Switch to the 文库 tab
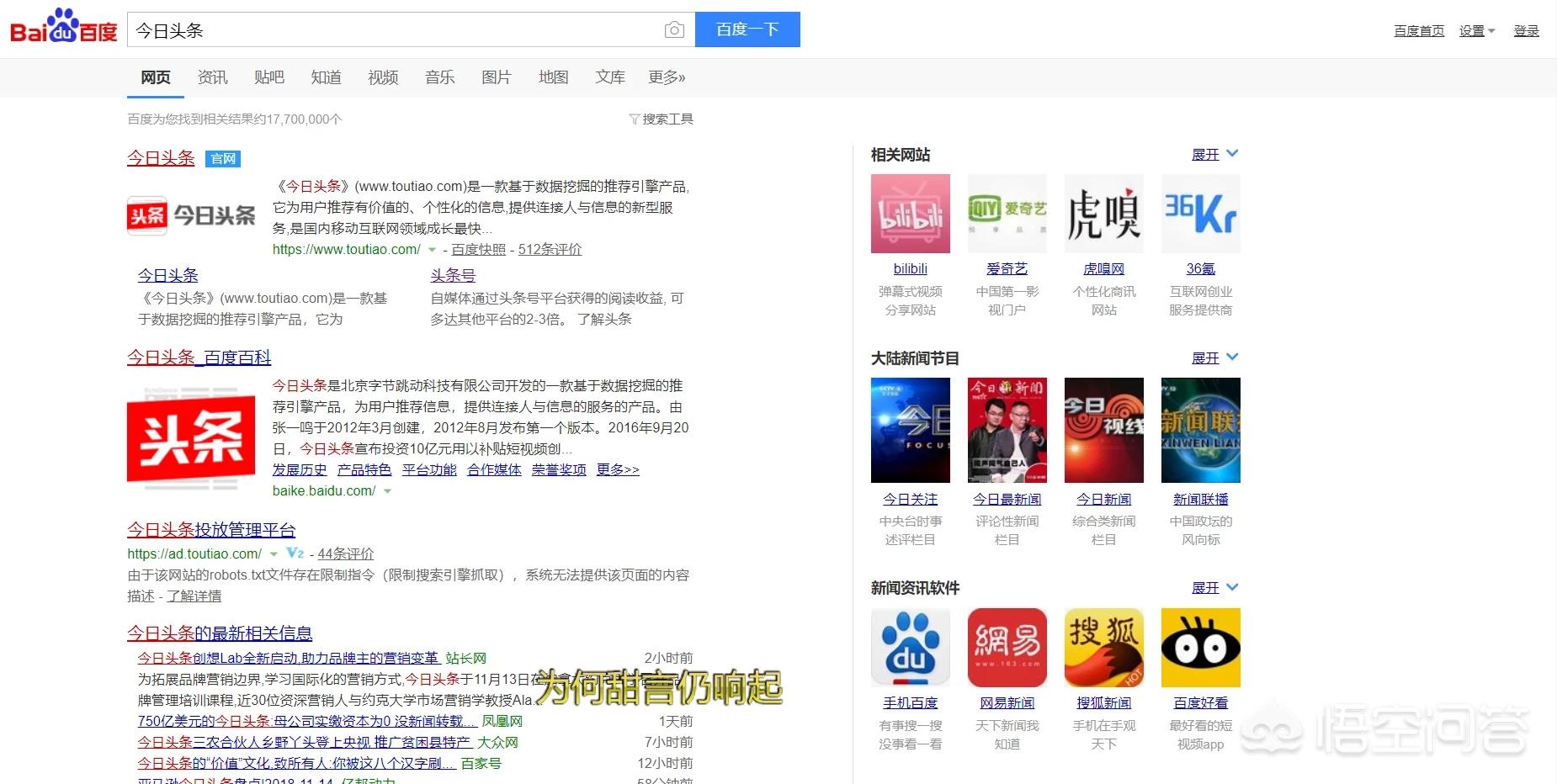Image resolution: width=1557 pixels, height=784 pixels. 610,77
